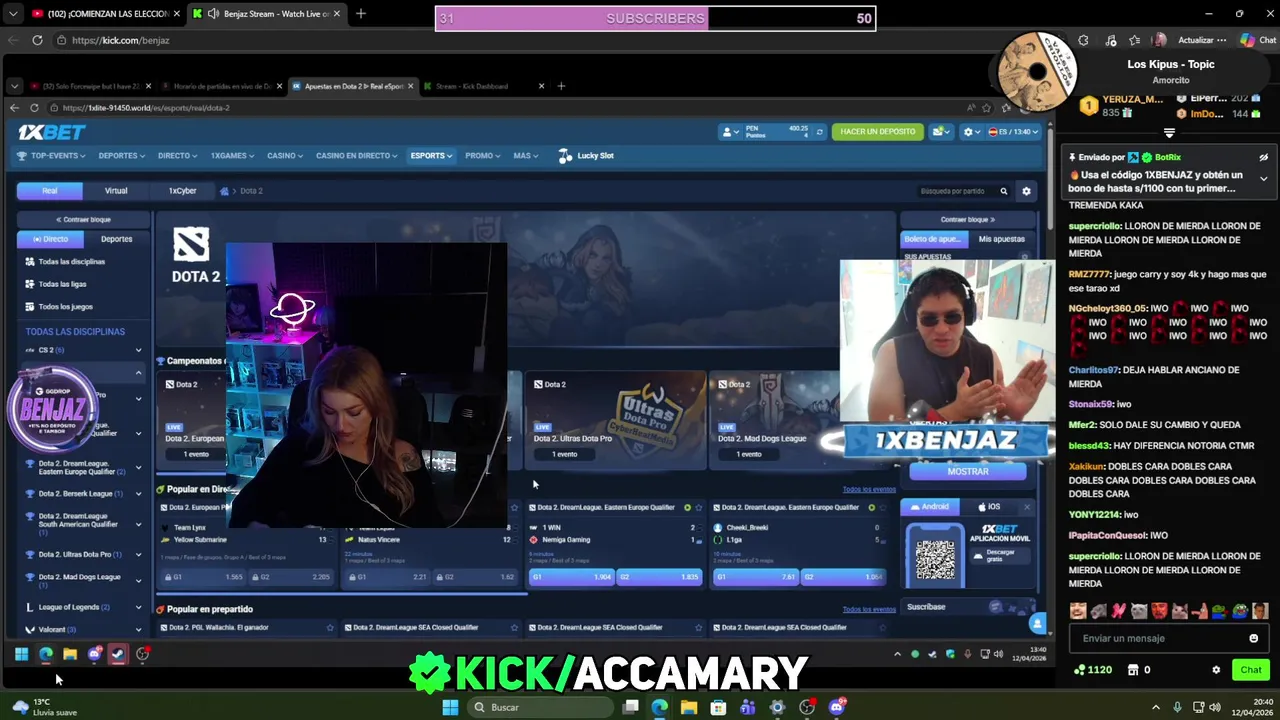
Task: Open the live chat support bubble
Action: 1037,624
